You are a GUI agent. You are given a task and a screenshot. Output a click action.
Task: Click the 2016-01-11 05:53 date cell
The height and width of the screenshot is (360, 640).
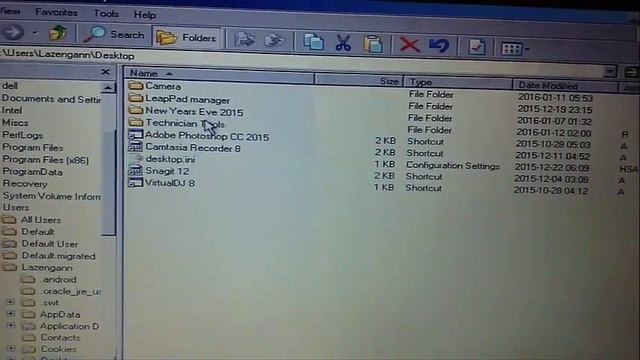pos(555,98)
